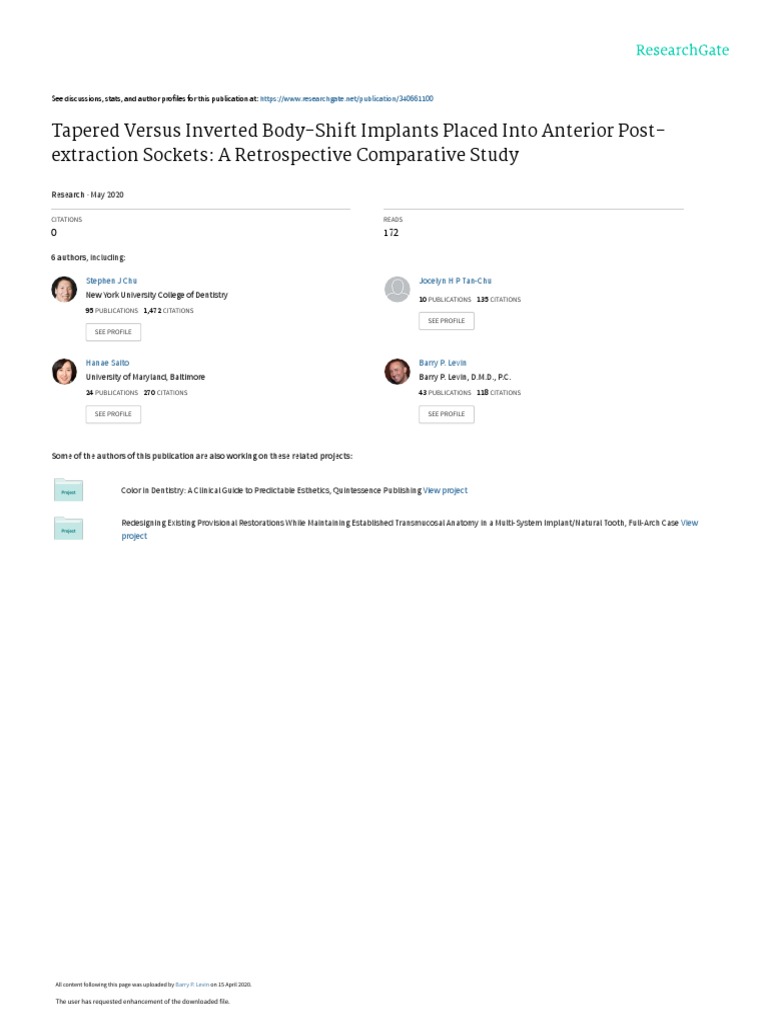Click Barry P. Levin's profile photo

click(397, 371)
